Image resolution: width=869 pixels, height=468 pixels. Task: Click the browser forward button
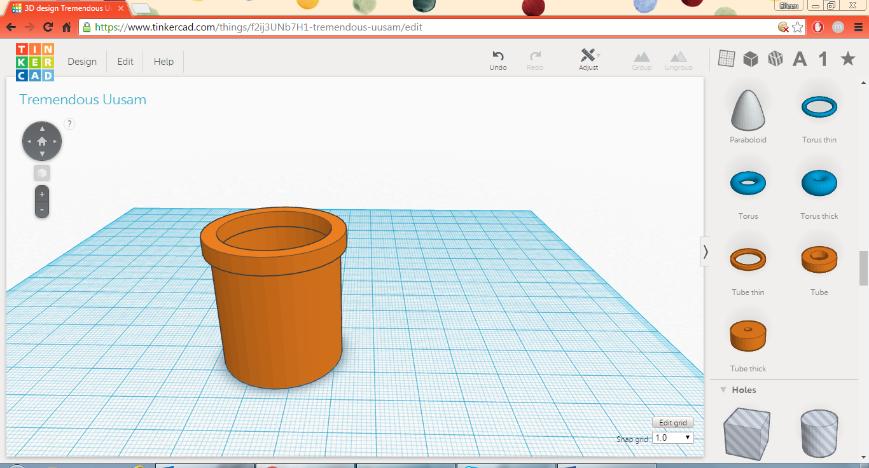[x=30, y=27]
